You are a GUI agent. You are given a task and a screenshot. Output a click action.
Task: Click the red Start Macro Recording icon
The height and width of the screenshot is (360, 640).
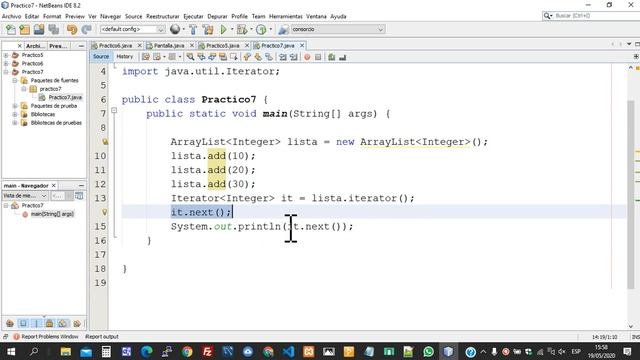tap(307, 57)
